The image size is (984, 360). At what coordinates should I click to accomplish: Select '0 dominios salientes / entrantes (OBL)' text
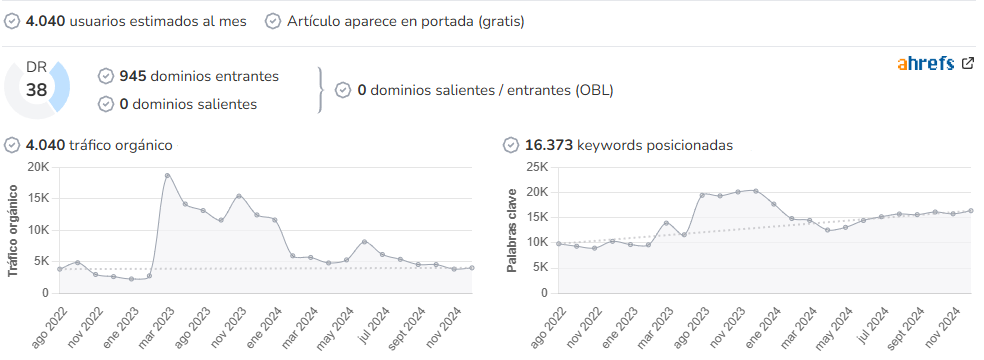click(486, 90)
